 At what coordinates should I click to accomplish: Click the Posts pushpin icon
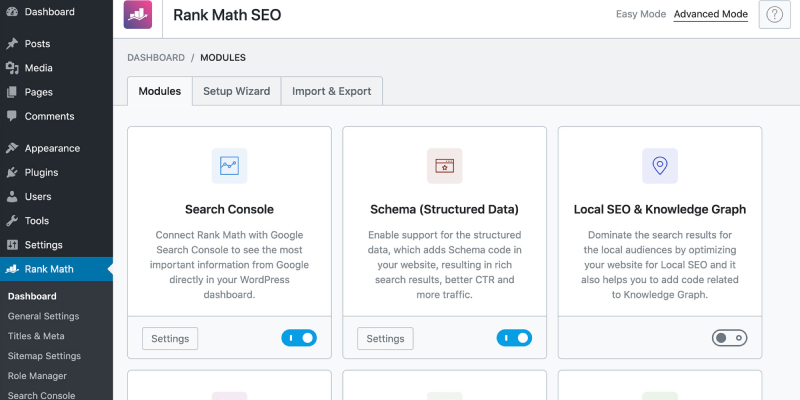click(x=12, y=44)
